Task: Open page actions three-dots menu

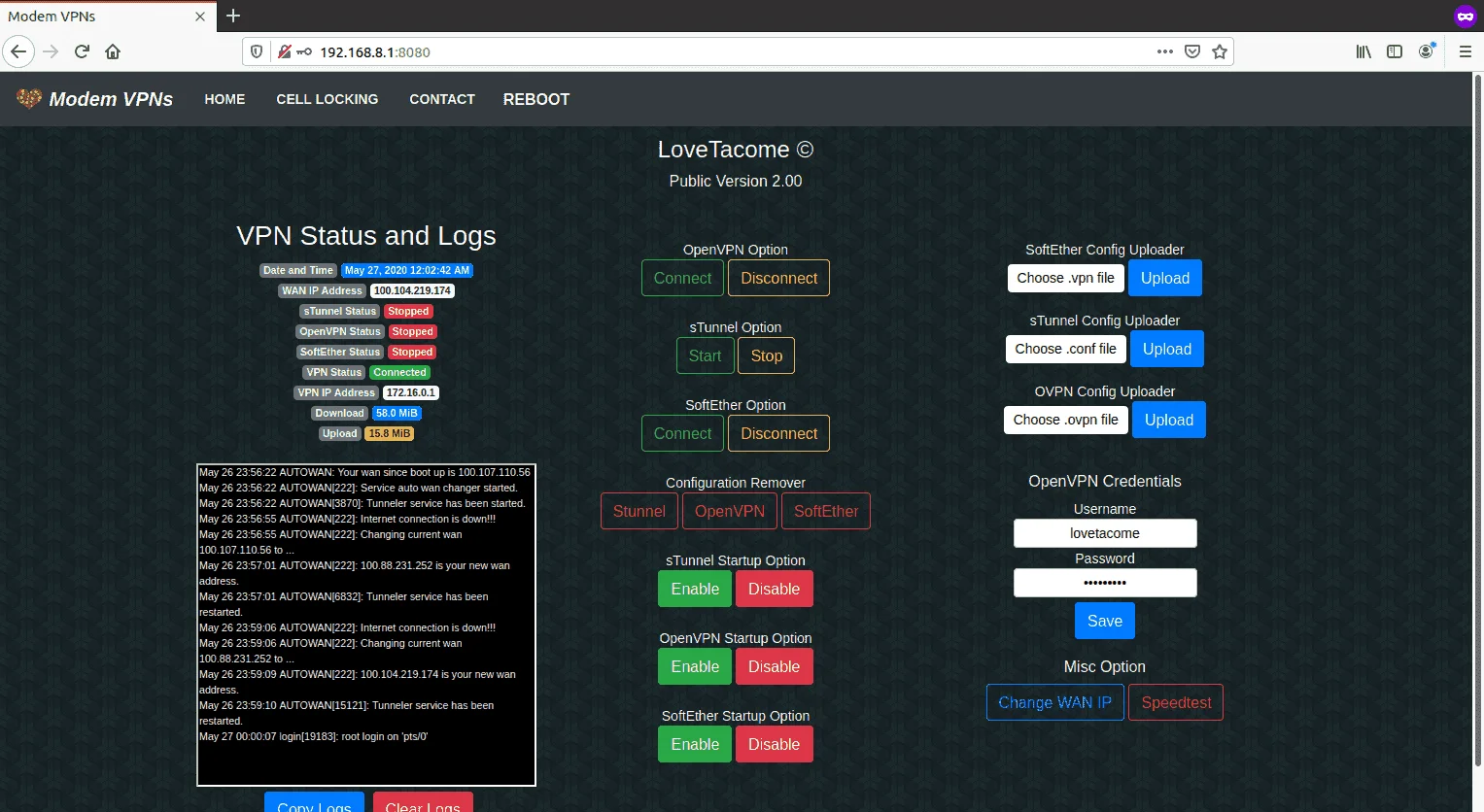Action: pos(1164,51)
